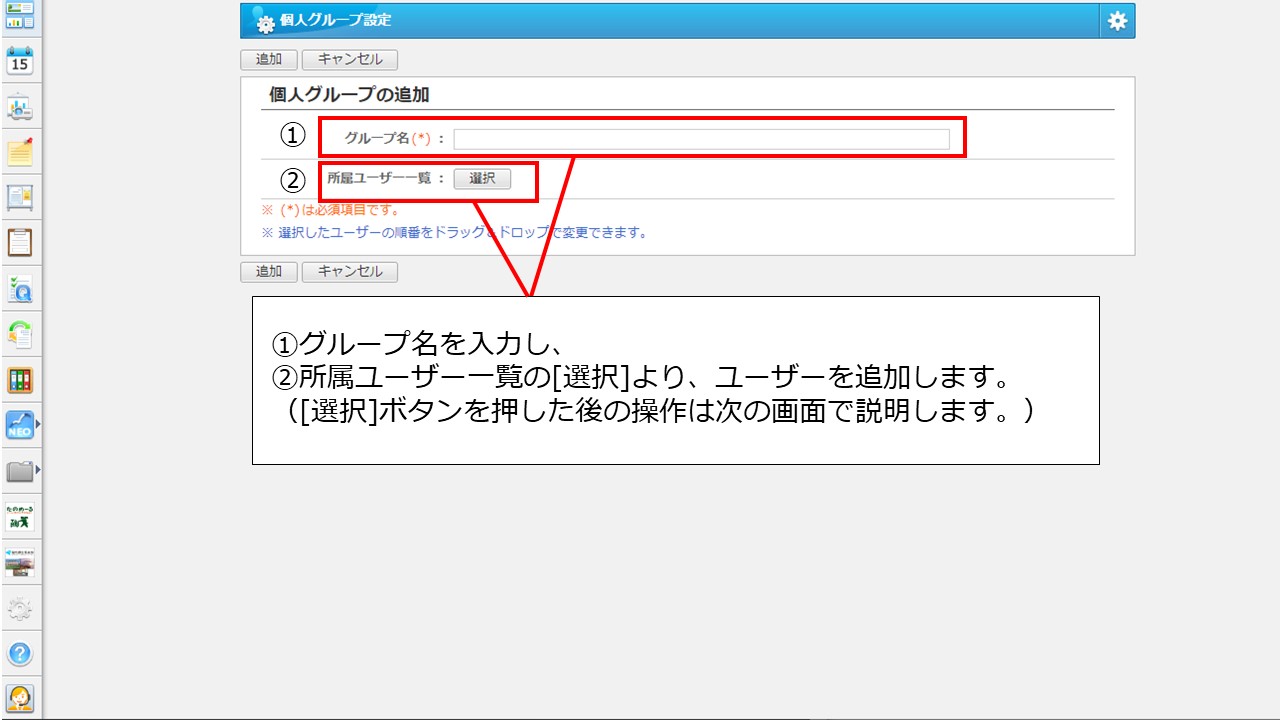Screen dimensions: 1280x720
Task: Expand the NEO icon submenu arrow
Action: coord(38,425)
